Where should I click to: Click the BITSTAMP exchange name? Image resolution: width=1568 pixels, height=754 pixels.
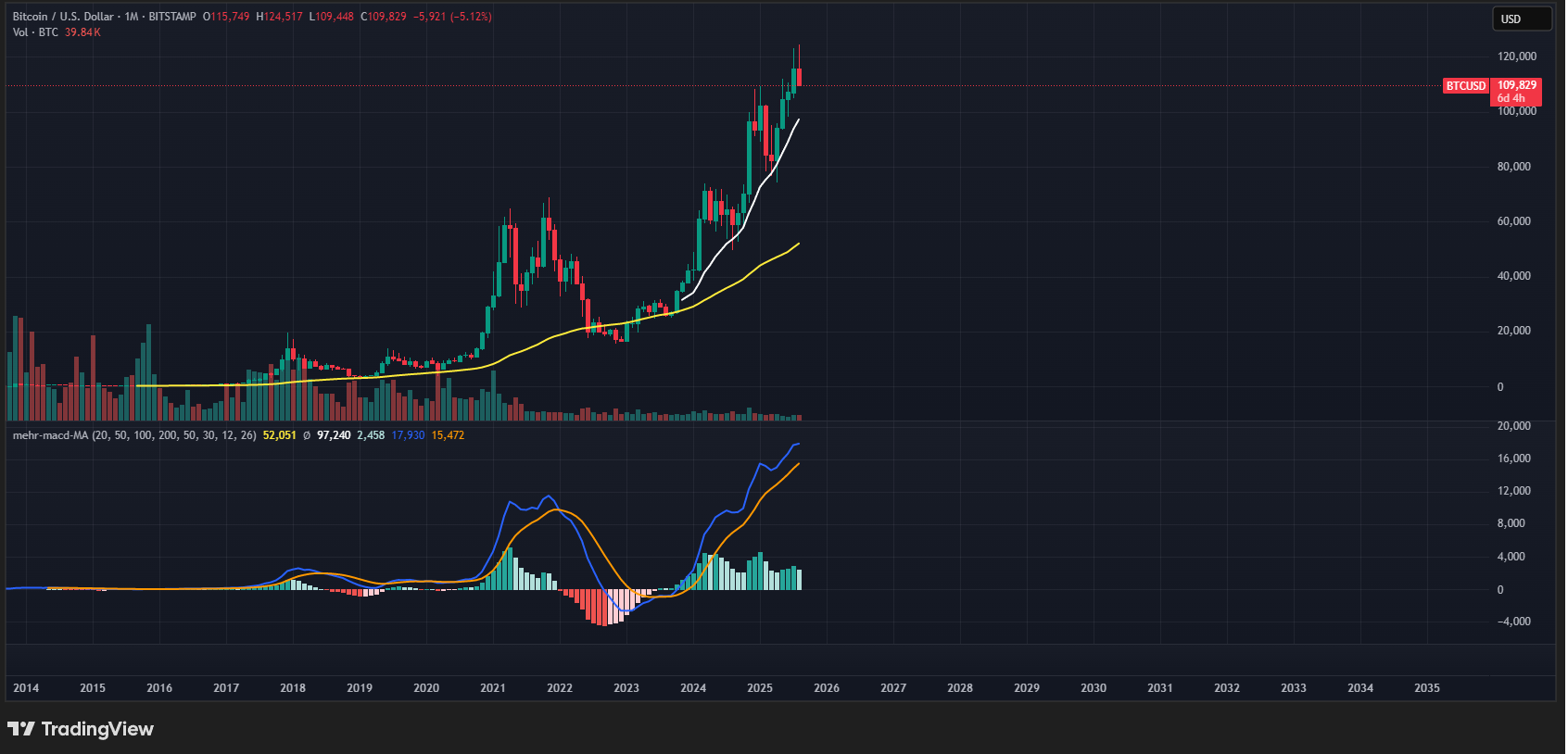pyautogui.click(x=172, y=17)
